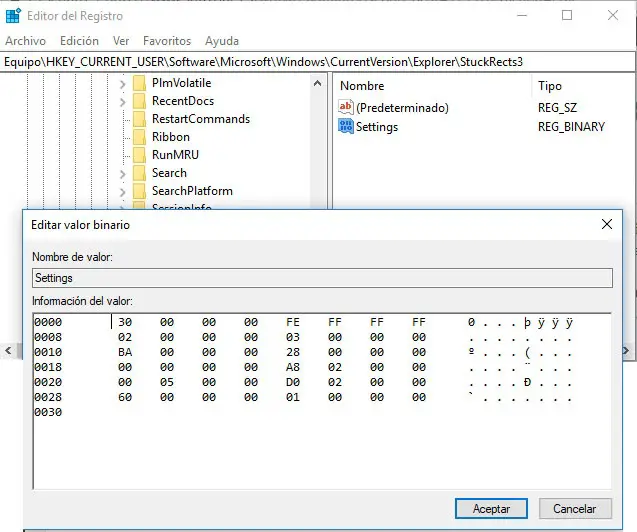Screen dimensions: 637x532
Task: Expand the PlmVolatile key
Action: pyautogui.click(x=122, y=84)
